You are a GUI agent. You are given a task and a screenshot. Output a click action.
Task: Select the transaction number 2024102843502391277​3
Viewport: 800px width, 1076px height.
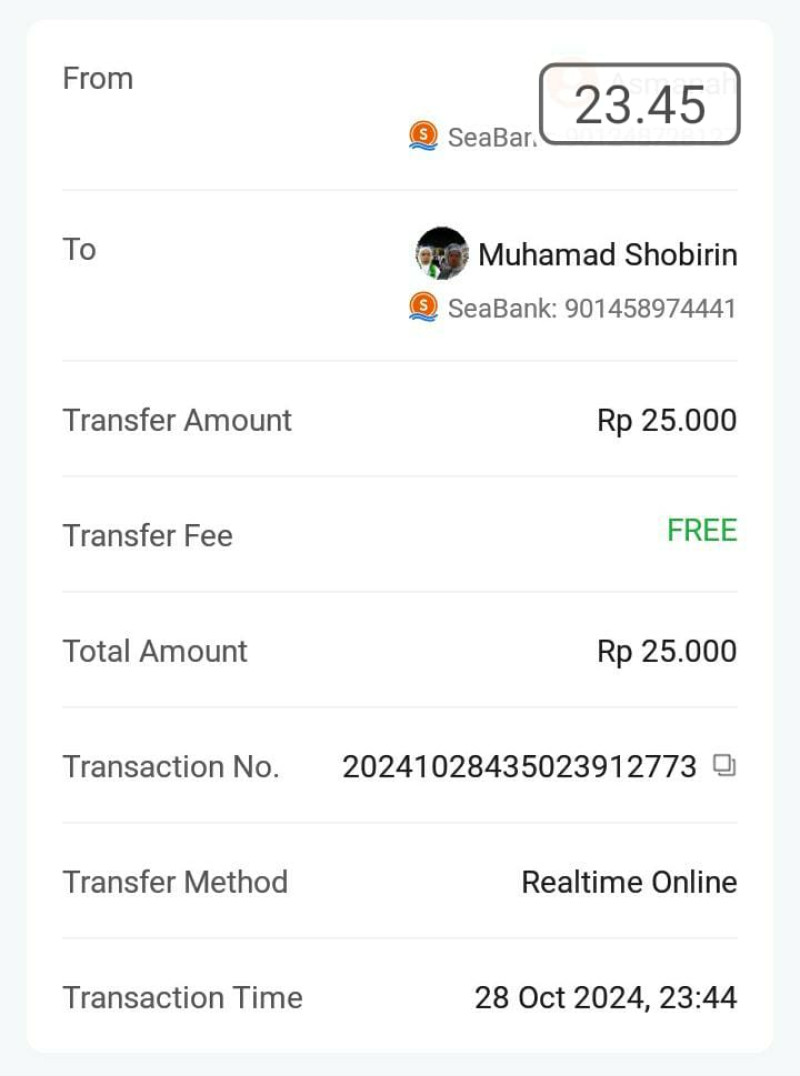pos(519,767)
